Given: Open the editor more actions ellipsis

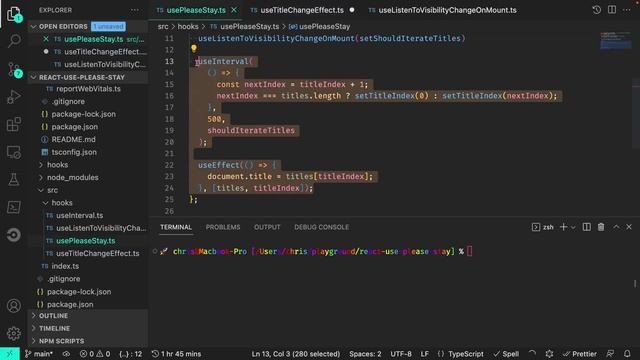Looking at the screenshot, I should [x=627, y=10].
